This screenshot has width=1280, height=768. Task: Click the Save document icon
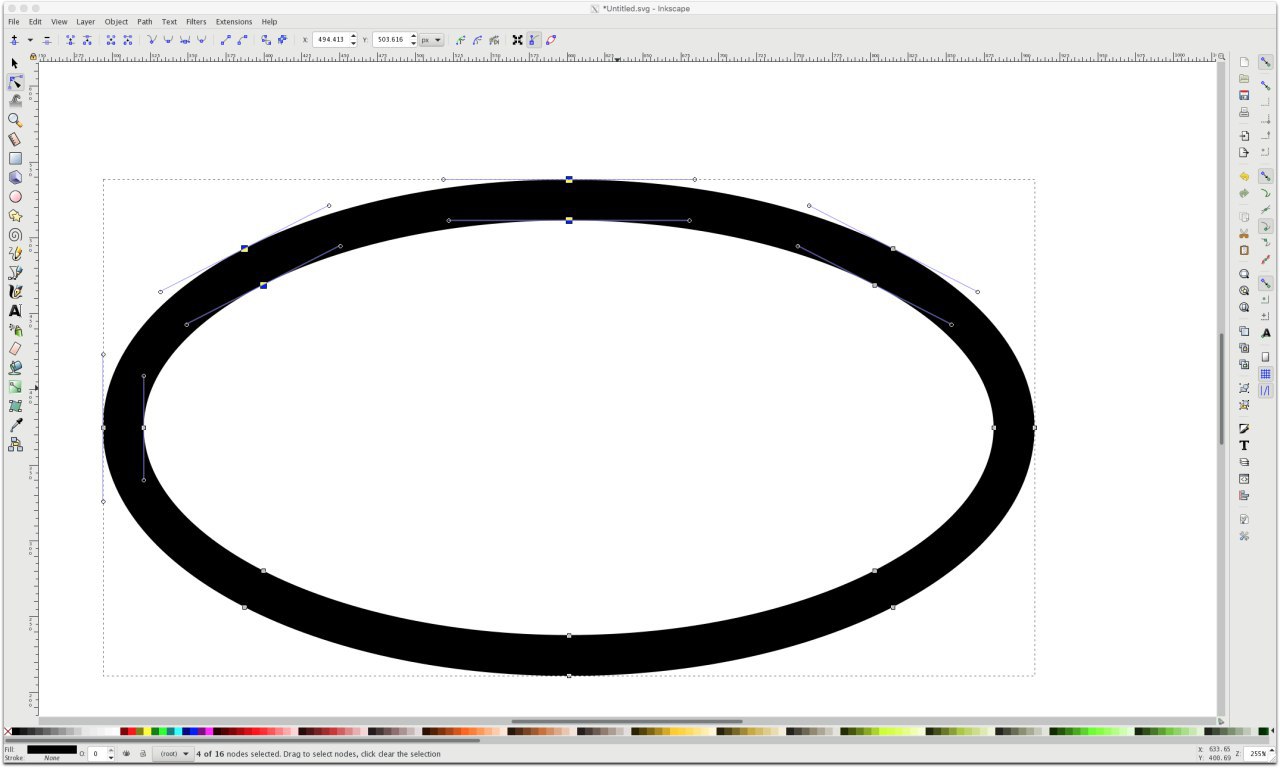pos(1244,95)
